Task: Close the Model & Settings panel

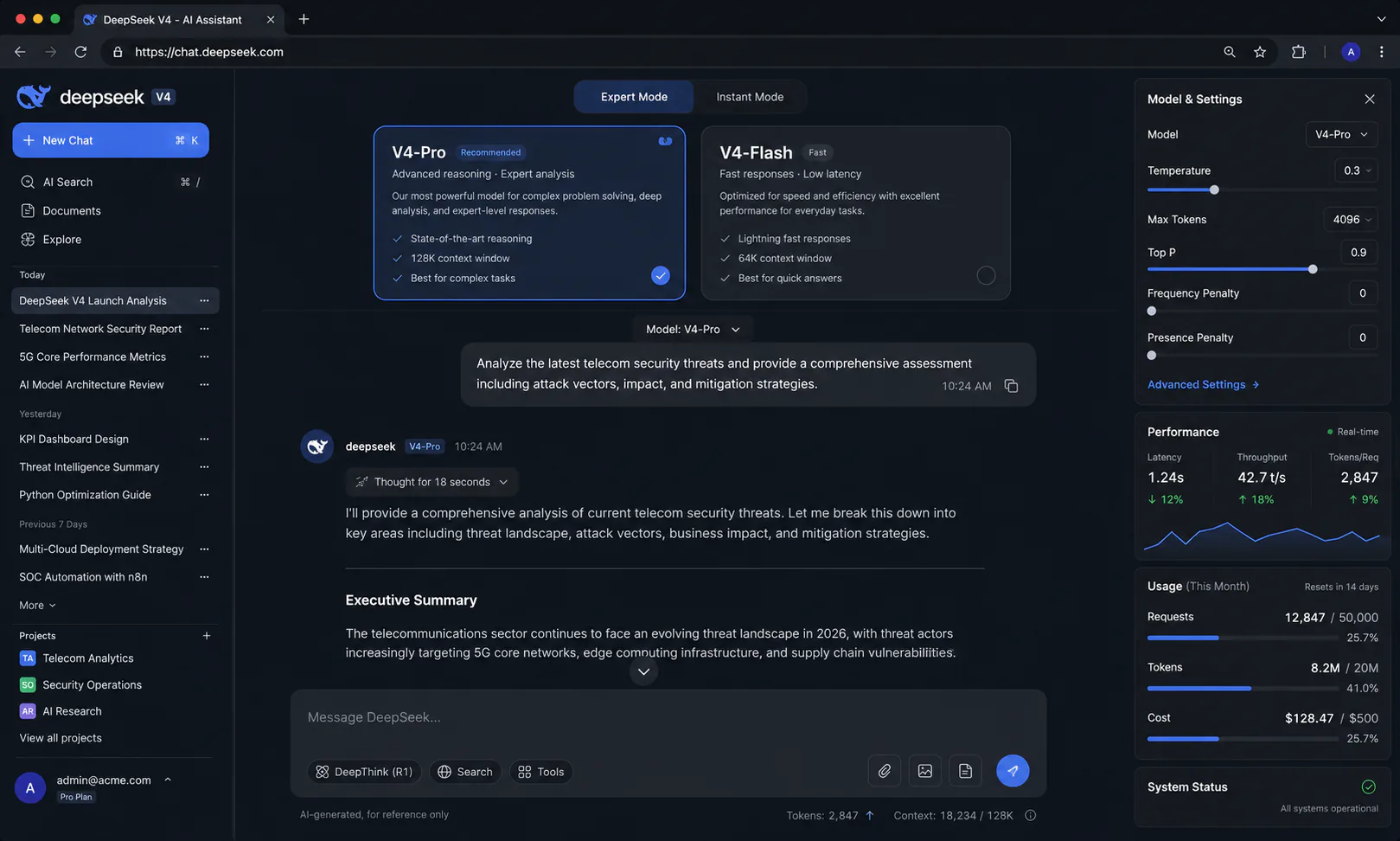Action: pos(1370,100)
